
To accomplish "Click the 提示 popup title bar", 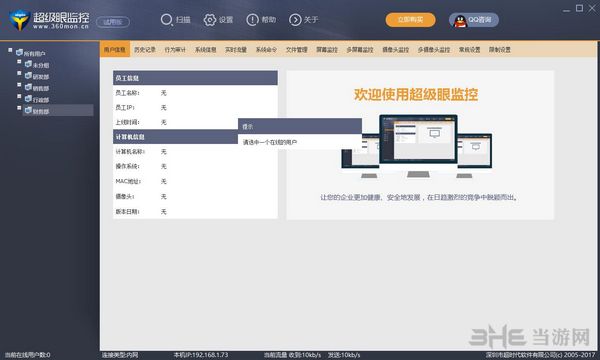I will [300, 126].
